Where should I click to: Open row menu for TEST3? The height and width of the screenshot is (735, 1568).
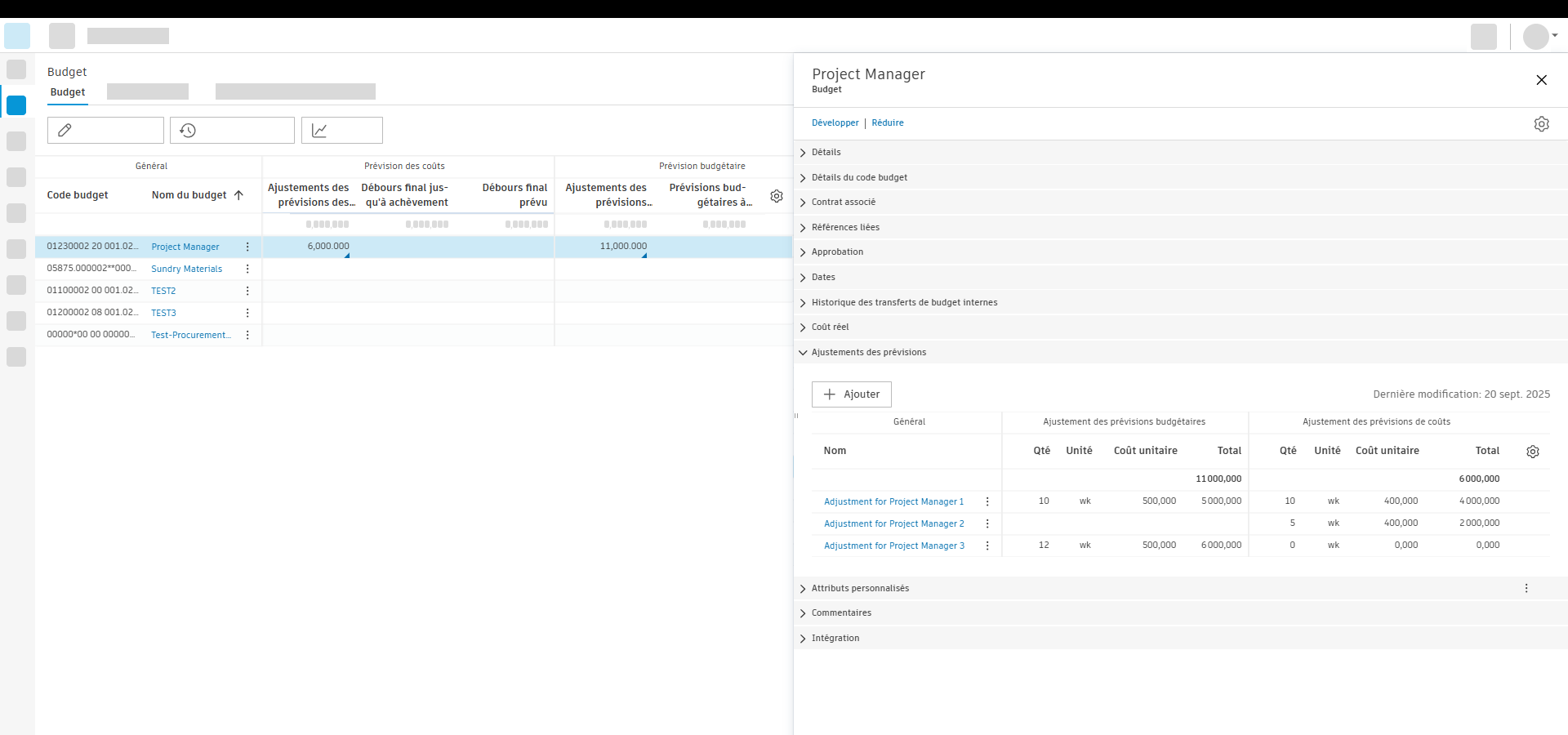[x=247, y=313]
